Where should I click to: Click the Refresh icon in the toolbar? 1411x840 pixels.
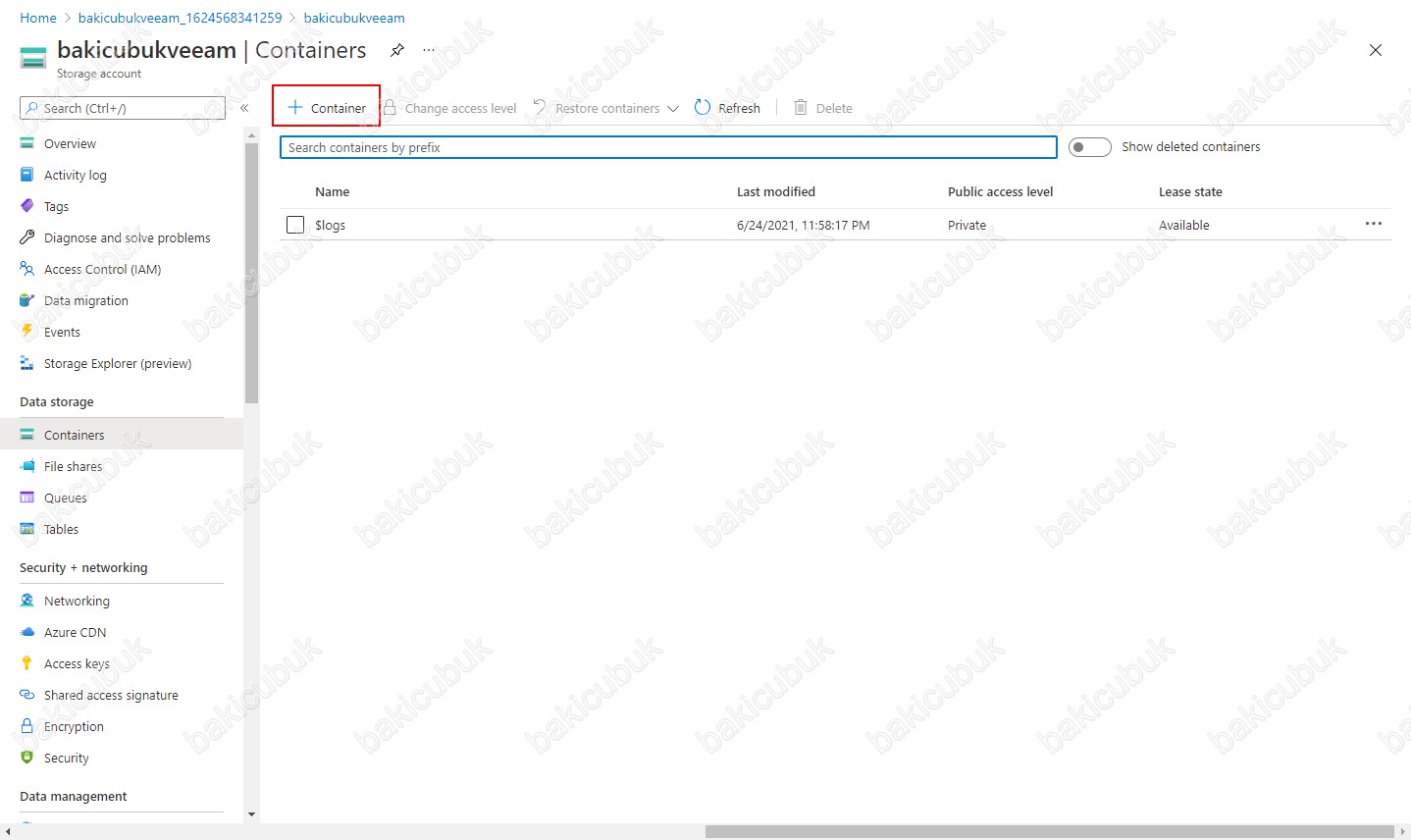(x=703, y=107)
